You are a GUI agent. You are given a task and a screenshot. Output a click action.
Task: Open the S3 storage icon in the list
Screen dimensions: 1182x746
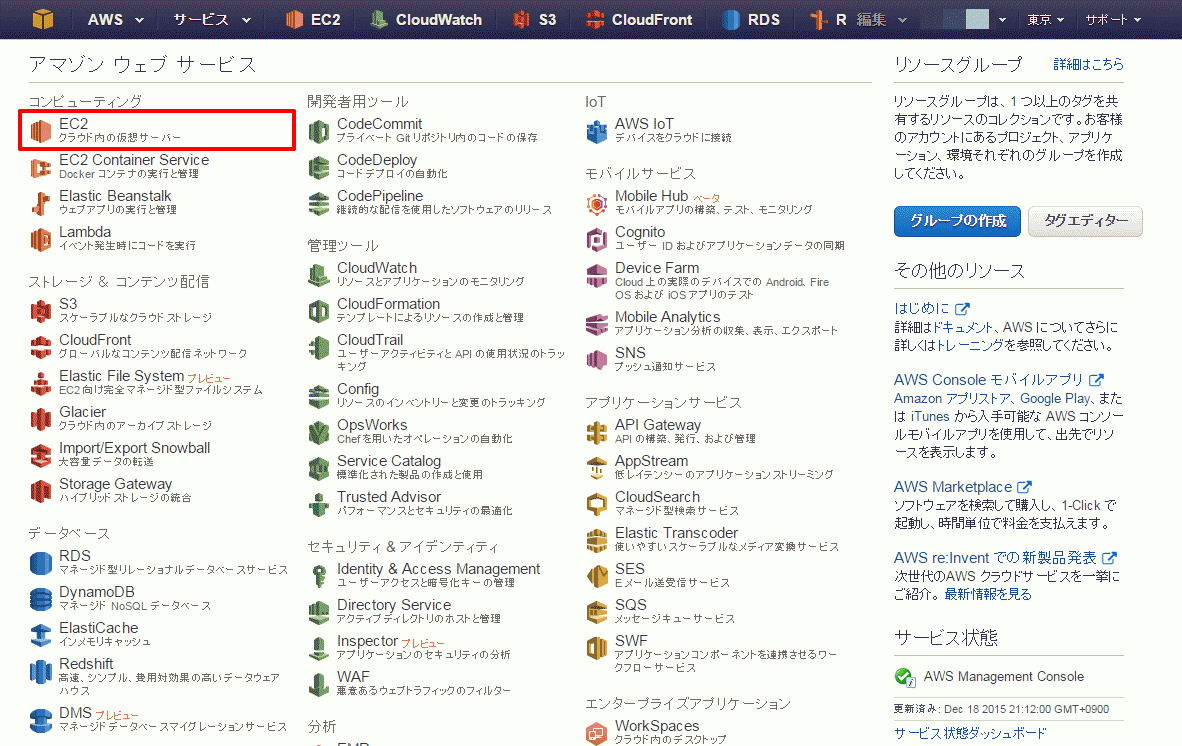[x=41, y=311]
